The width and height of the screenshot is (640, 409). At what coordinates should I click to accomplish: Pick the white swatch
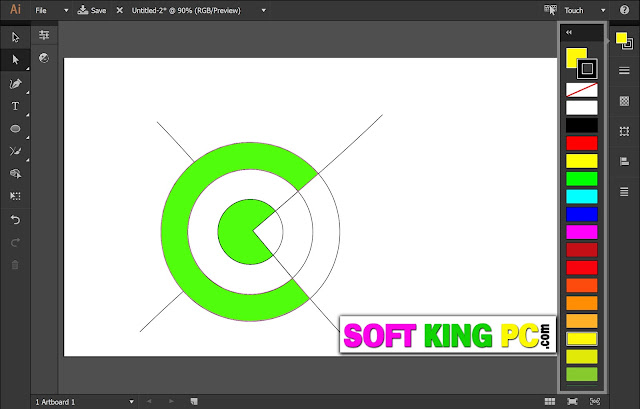(x=582, y=108)
